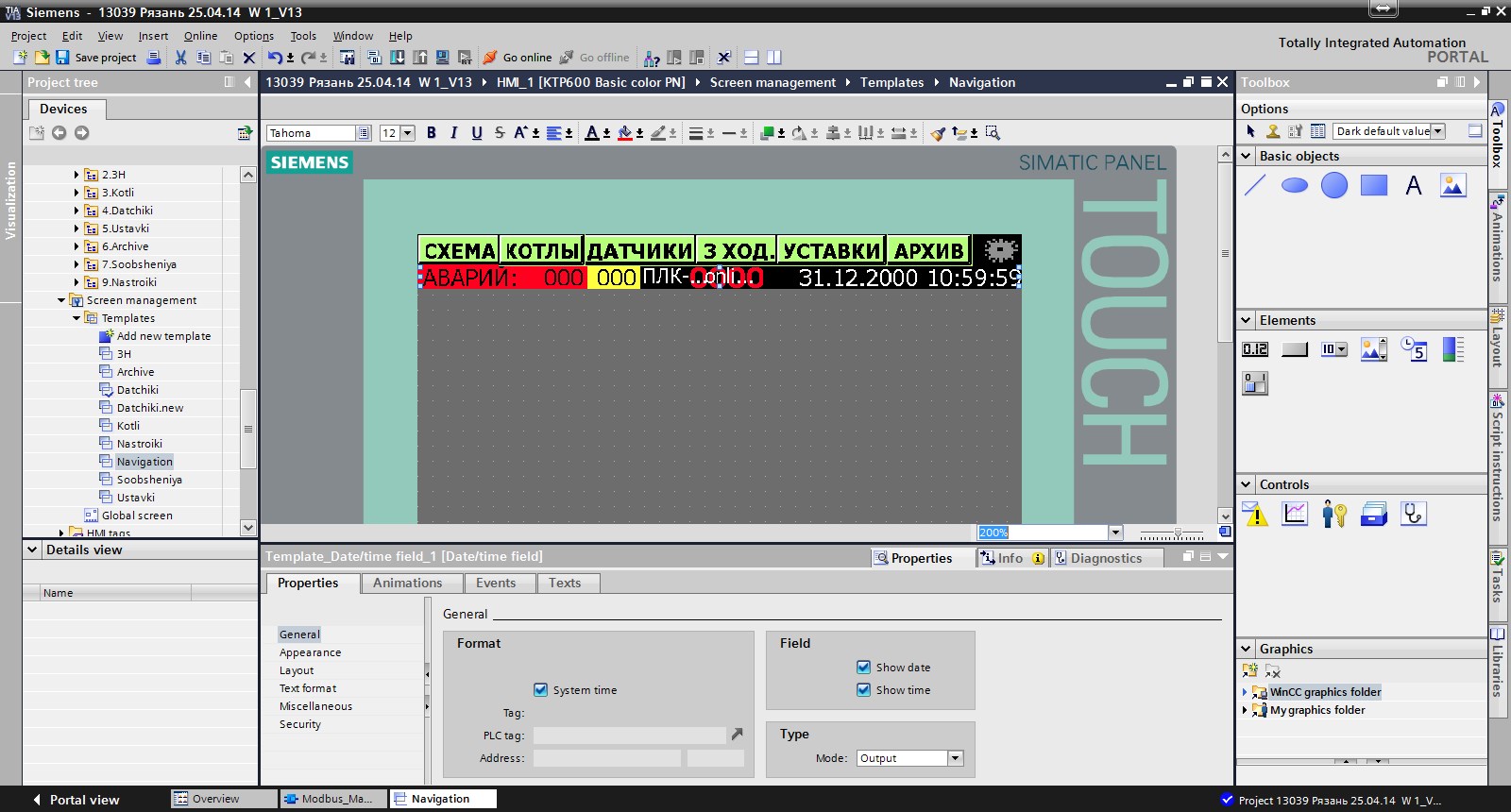Viewport: 1511px width, 812px height.
Task: Toggle Italic text formatting
Action: pos(454,133)
